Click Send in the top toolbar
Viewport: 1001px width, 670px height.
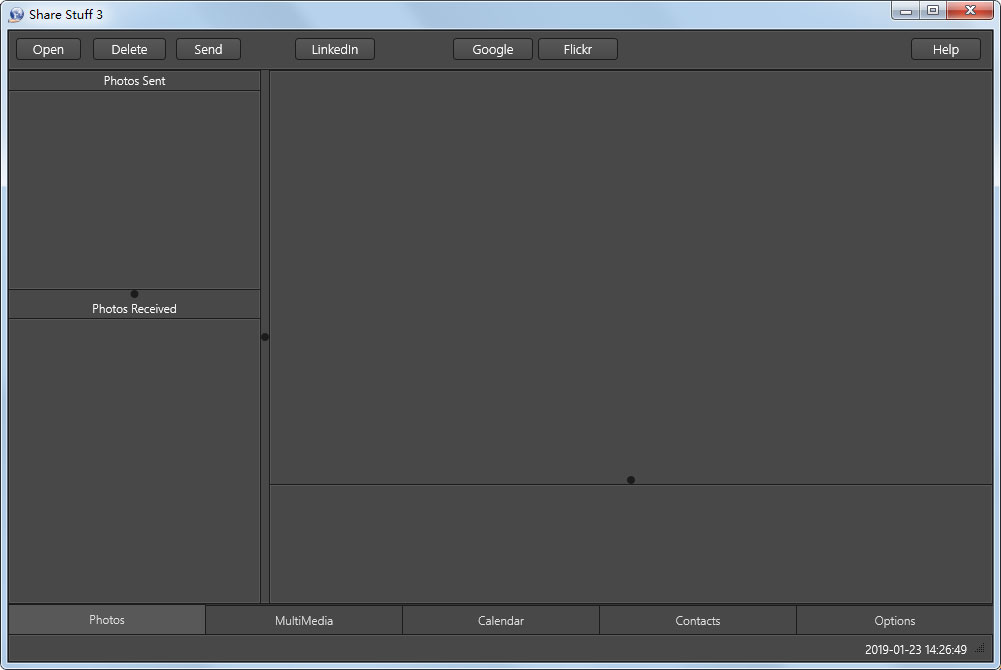pos(208,49)
